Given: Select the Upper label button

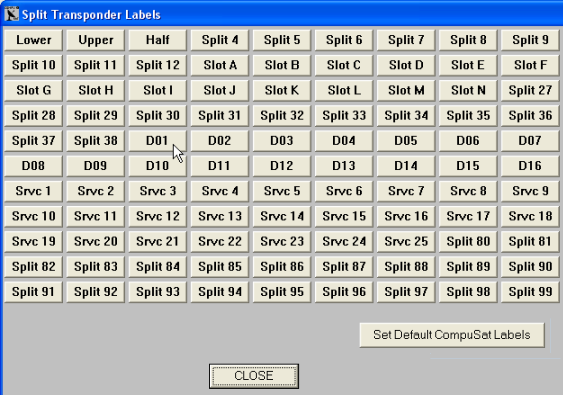Looking at the screenshot, I should coord(96,40).
